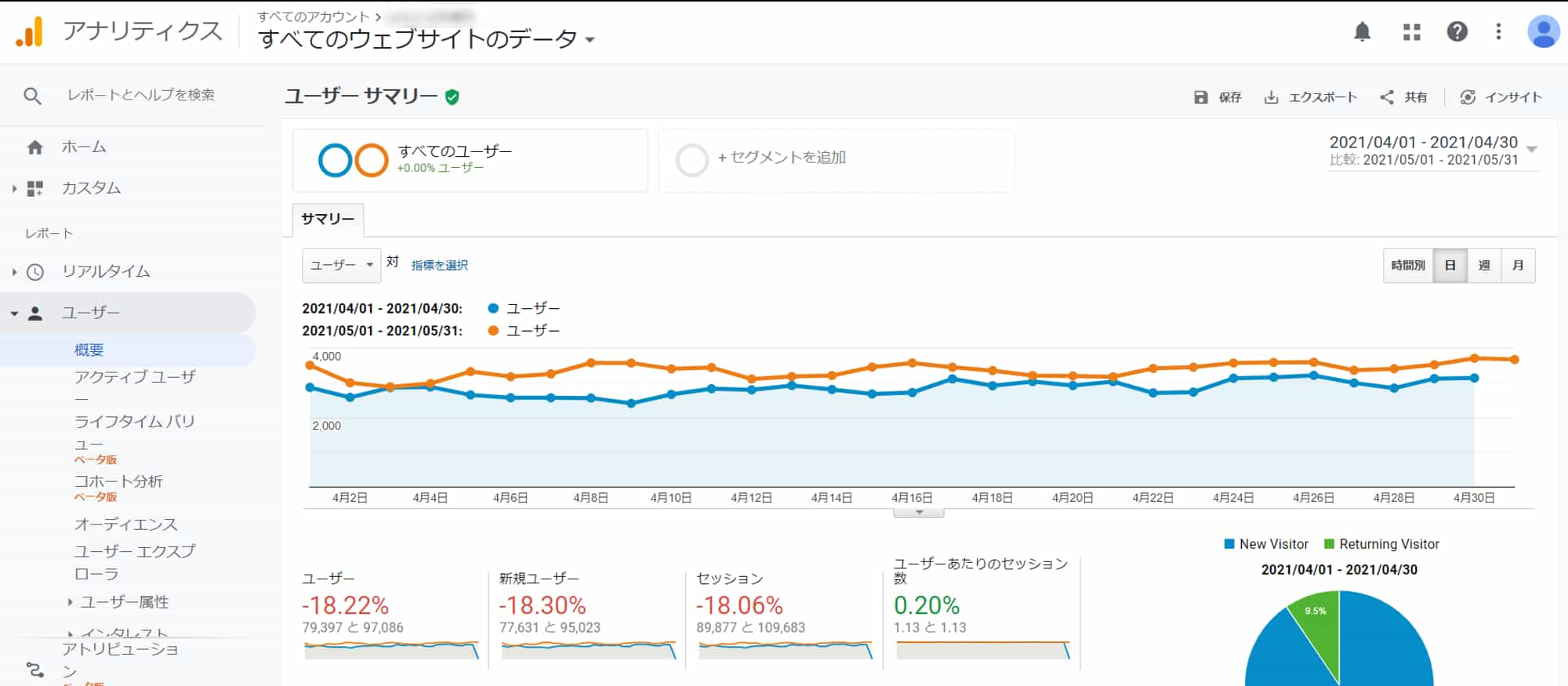Open the ユーザー metric dropdown
This screenshot has width=1568, height=686.
tap(342, 266)
